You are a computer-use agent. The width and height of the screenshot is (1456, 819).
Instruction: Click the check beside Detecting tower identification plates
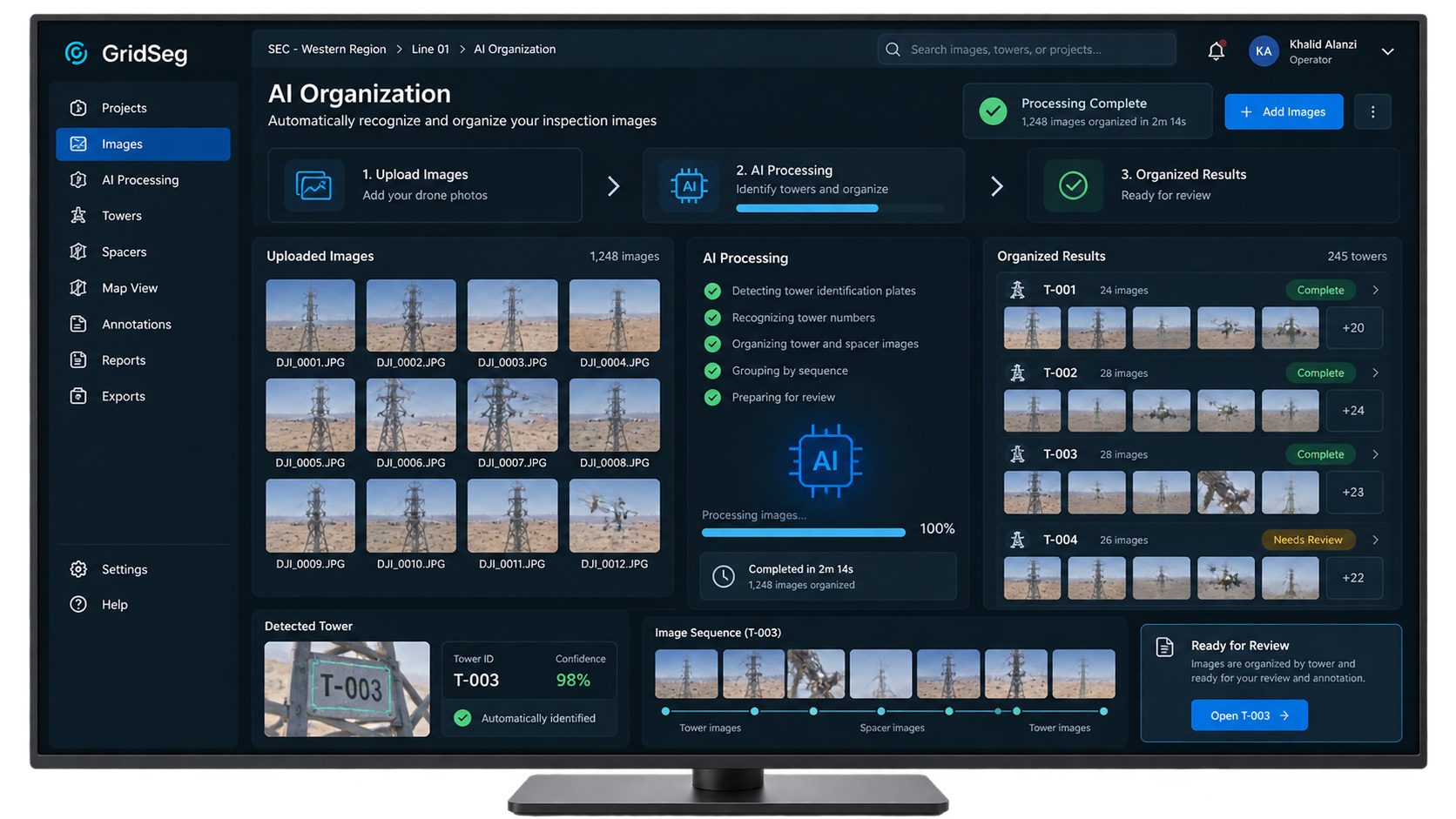[x=712, y=291]
